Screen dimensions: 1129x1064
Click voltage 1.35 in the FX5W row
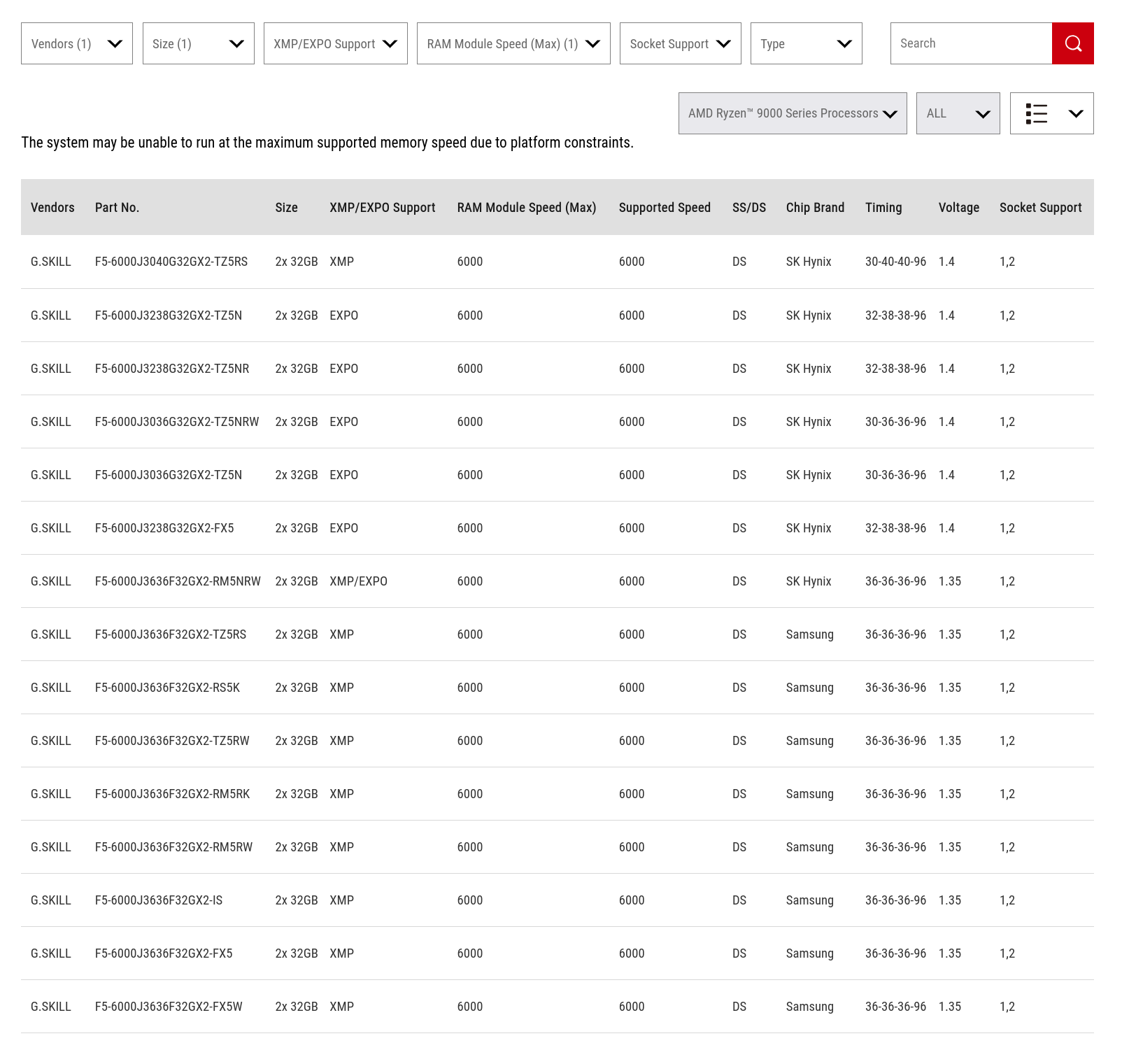(950, 1007)
